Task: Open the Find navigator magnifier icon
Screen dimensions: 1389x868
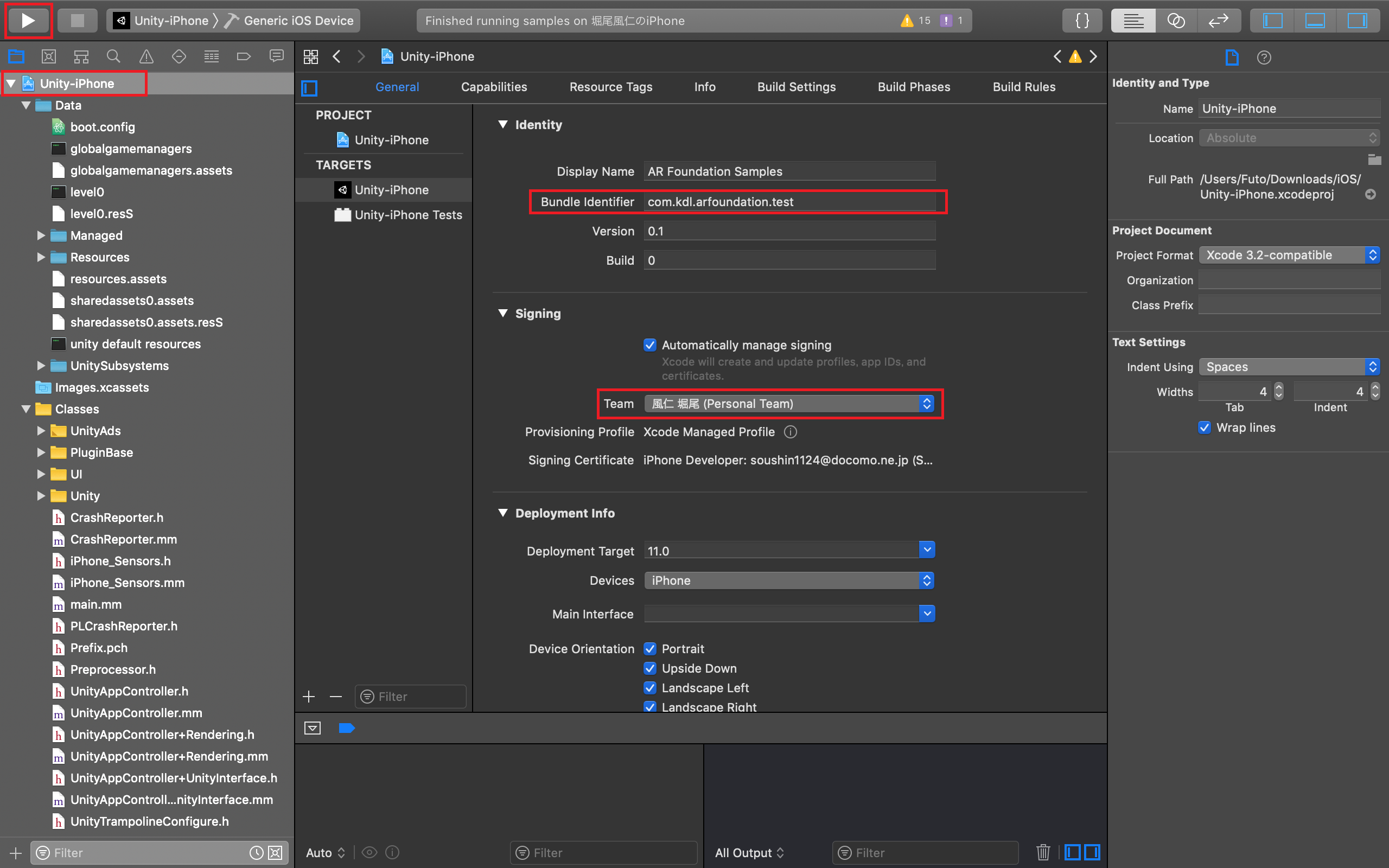Action: [x=113, y=56]
